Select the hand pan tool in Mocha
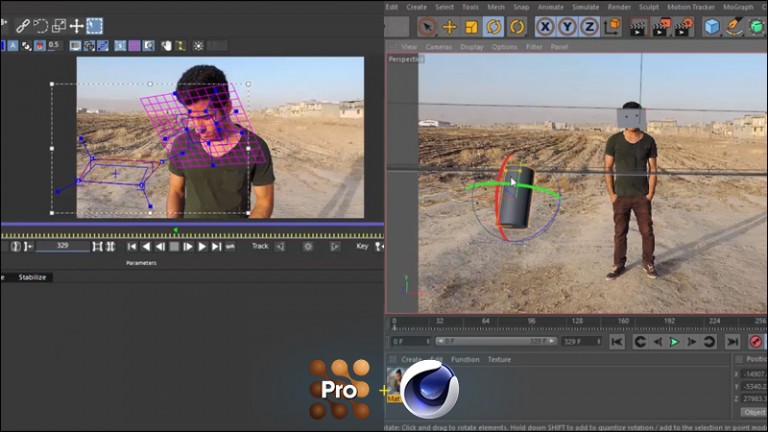The height and width of the screenshot is (432, 768). click(x=167, y=46)
